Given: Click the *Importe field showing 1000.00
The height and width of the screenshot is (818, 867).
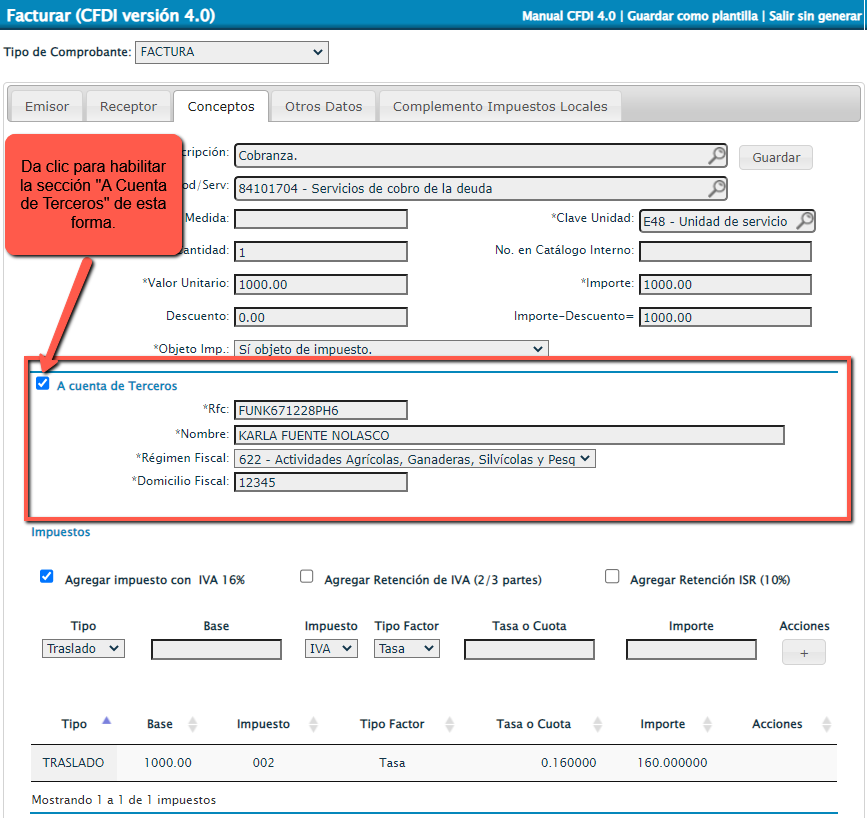Looking at the screenshot, I should pos(725,284).
